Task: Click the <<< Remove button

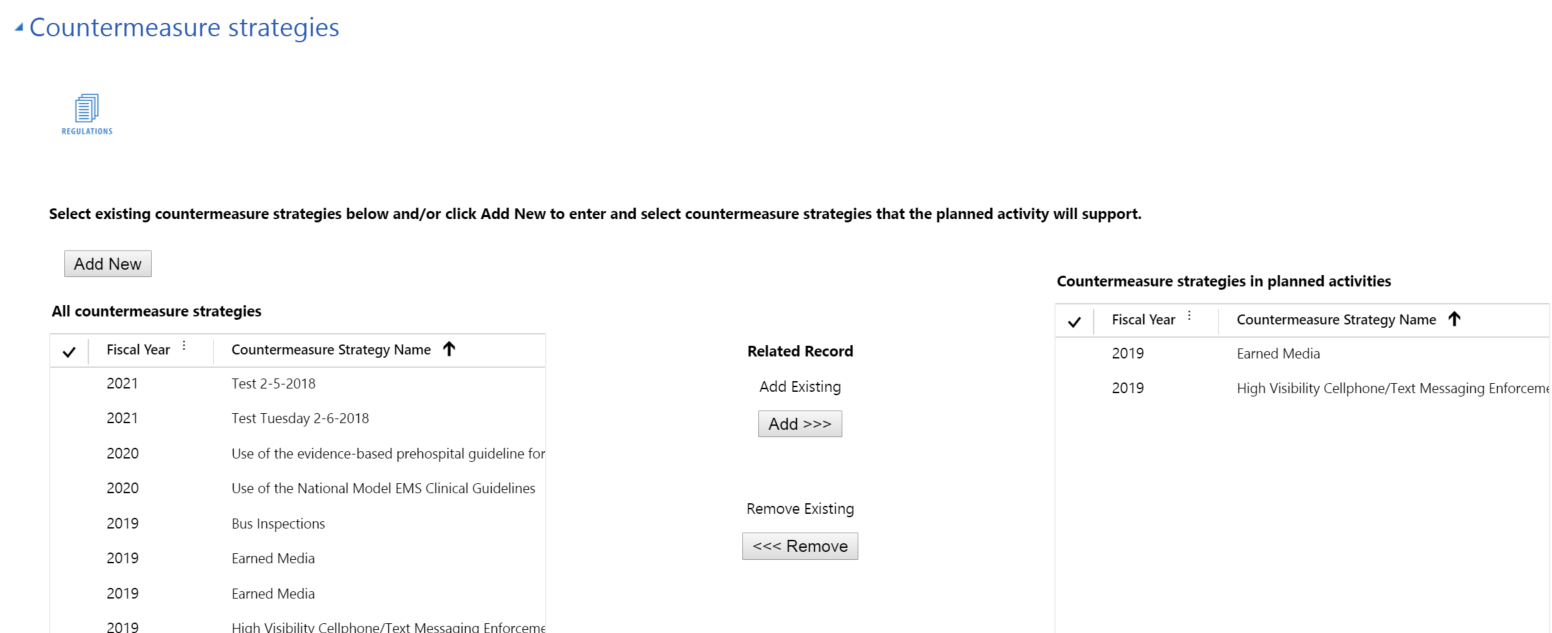Action: tap(800, 546)
